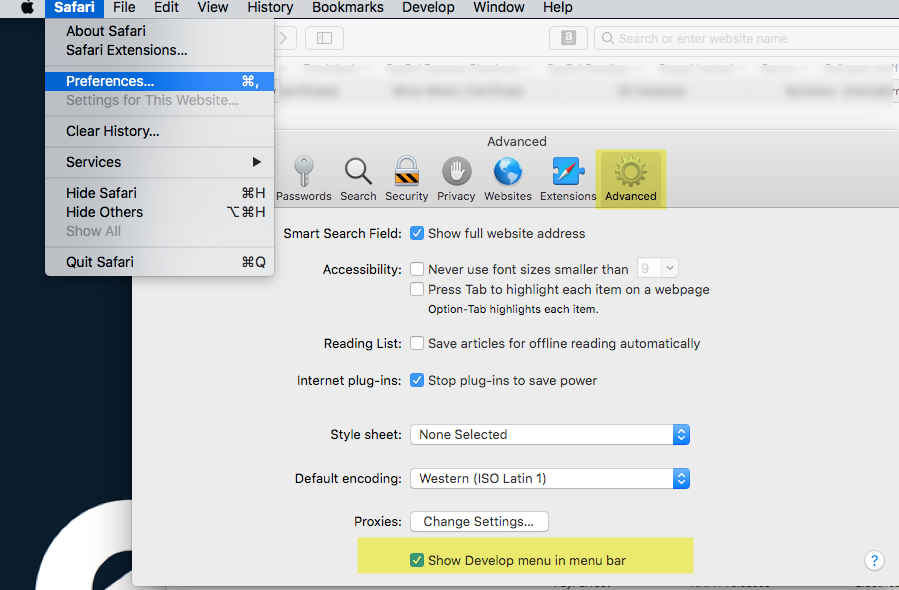Open the Style sheet dropdown

click(x=550, y=435)
